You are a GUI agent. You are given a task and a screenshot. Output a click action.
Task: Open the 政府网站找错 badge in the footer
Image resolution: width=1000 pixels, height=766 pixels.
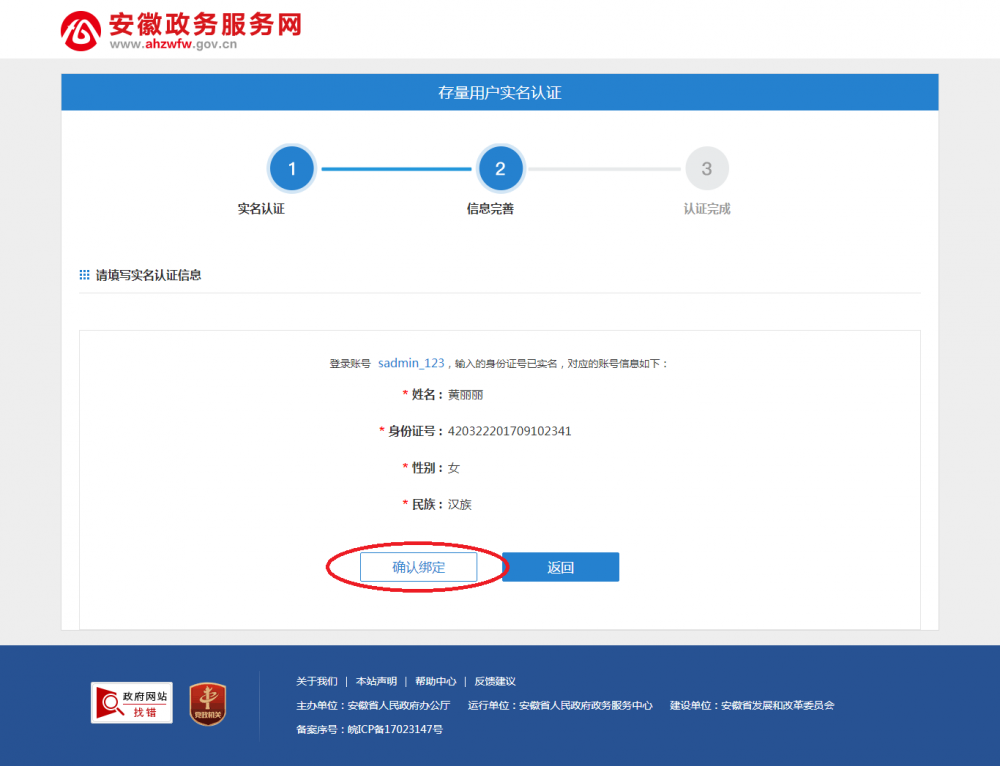pyautogui.click(x=132, y=703)
